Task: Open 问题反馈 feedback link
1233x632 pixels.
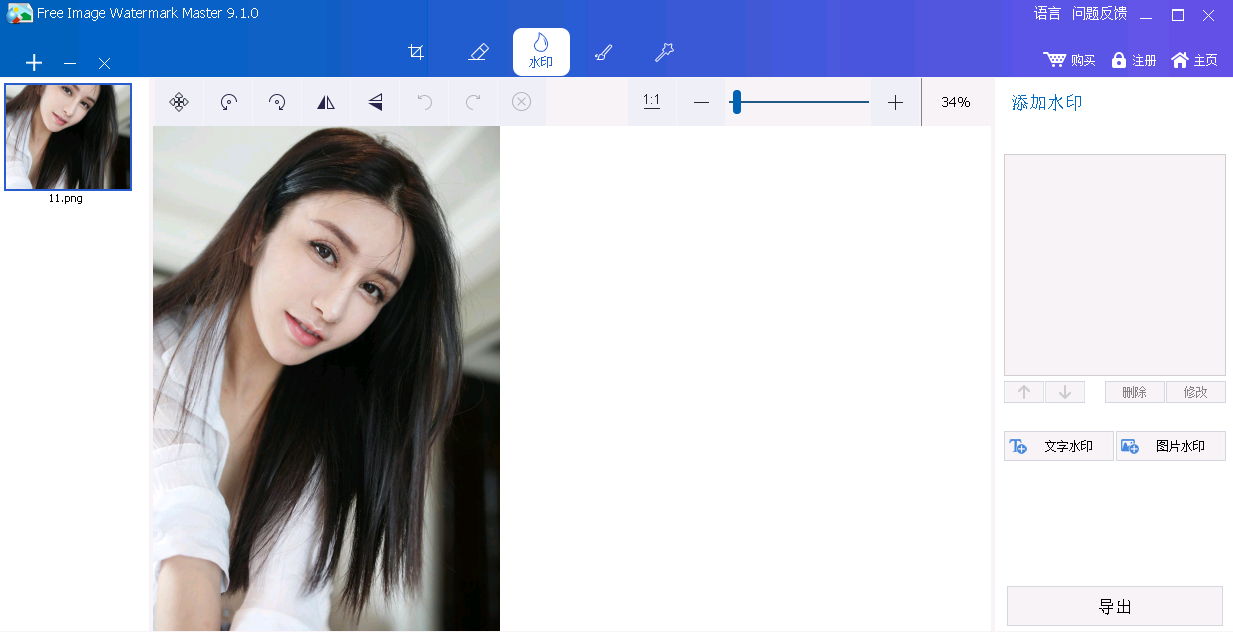Action: [x=1099, y=14]
